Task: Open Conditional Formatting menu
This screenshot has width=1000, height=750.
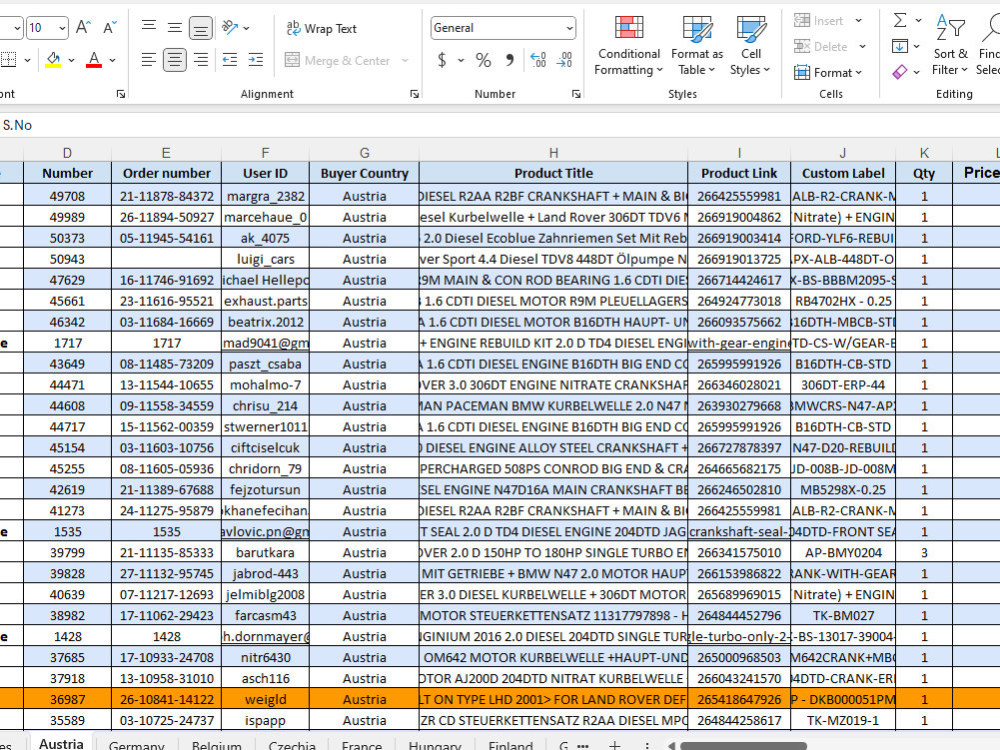Action: click(629, 45)
